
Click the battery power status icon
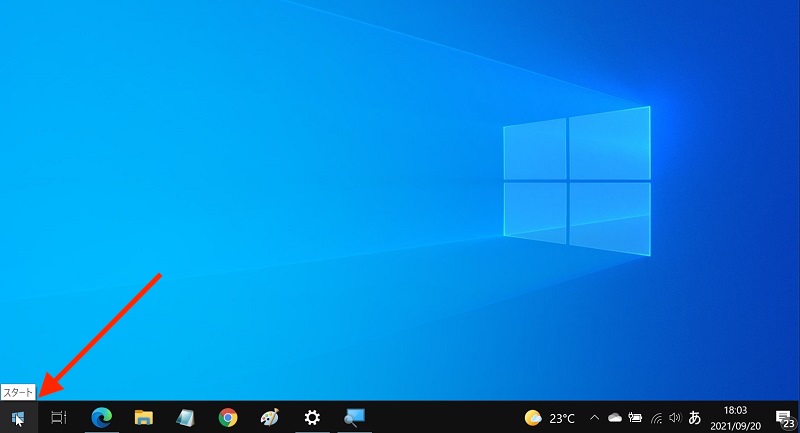[635, 417]
